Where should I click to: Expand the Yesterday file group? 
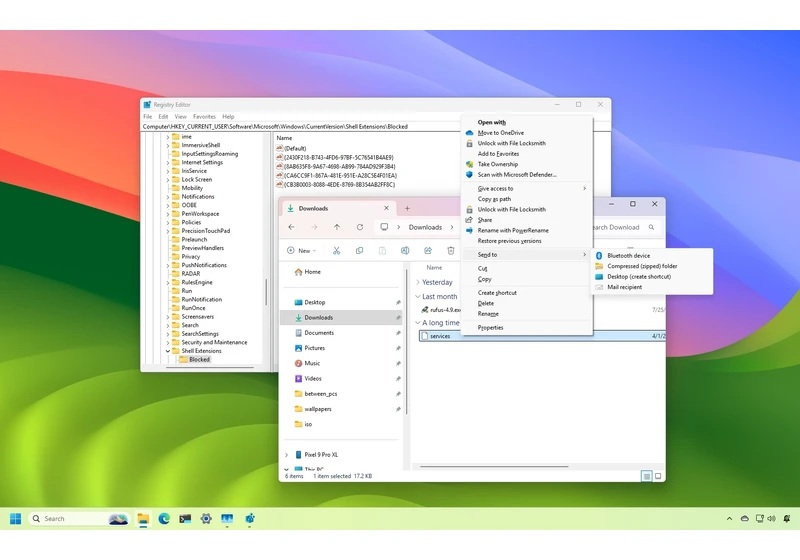418,282
